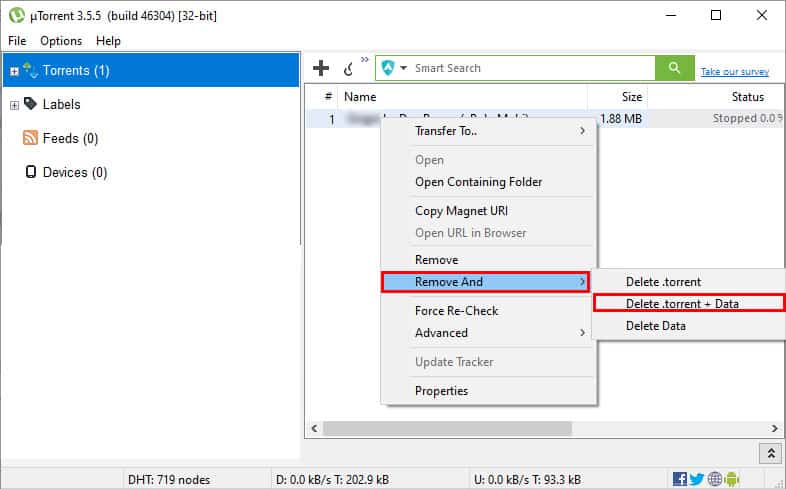
Task: Choose Open Containing Folder
Action: pyautogui.click(x=489, y=182)
